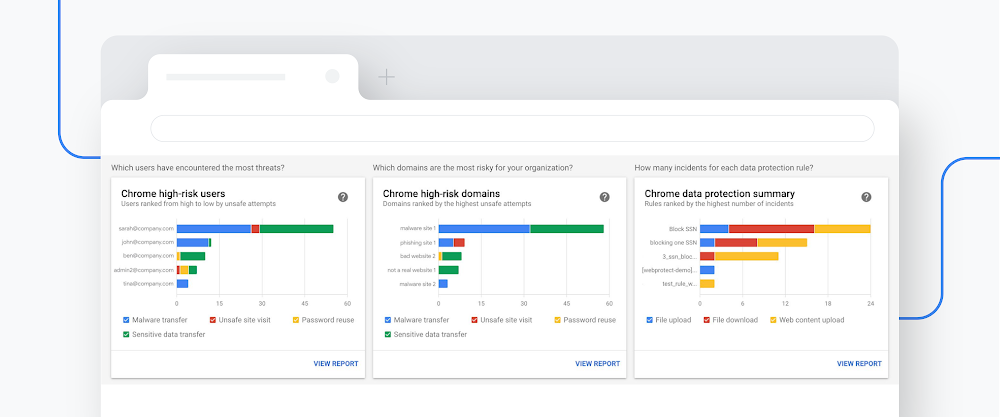Toggle Sensitive data transfer checkbox in high-risk users
Image resolution: width=1000 pixels, height=417 pixels.
[126, 334]
